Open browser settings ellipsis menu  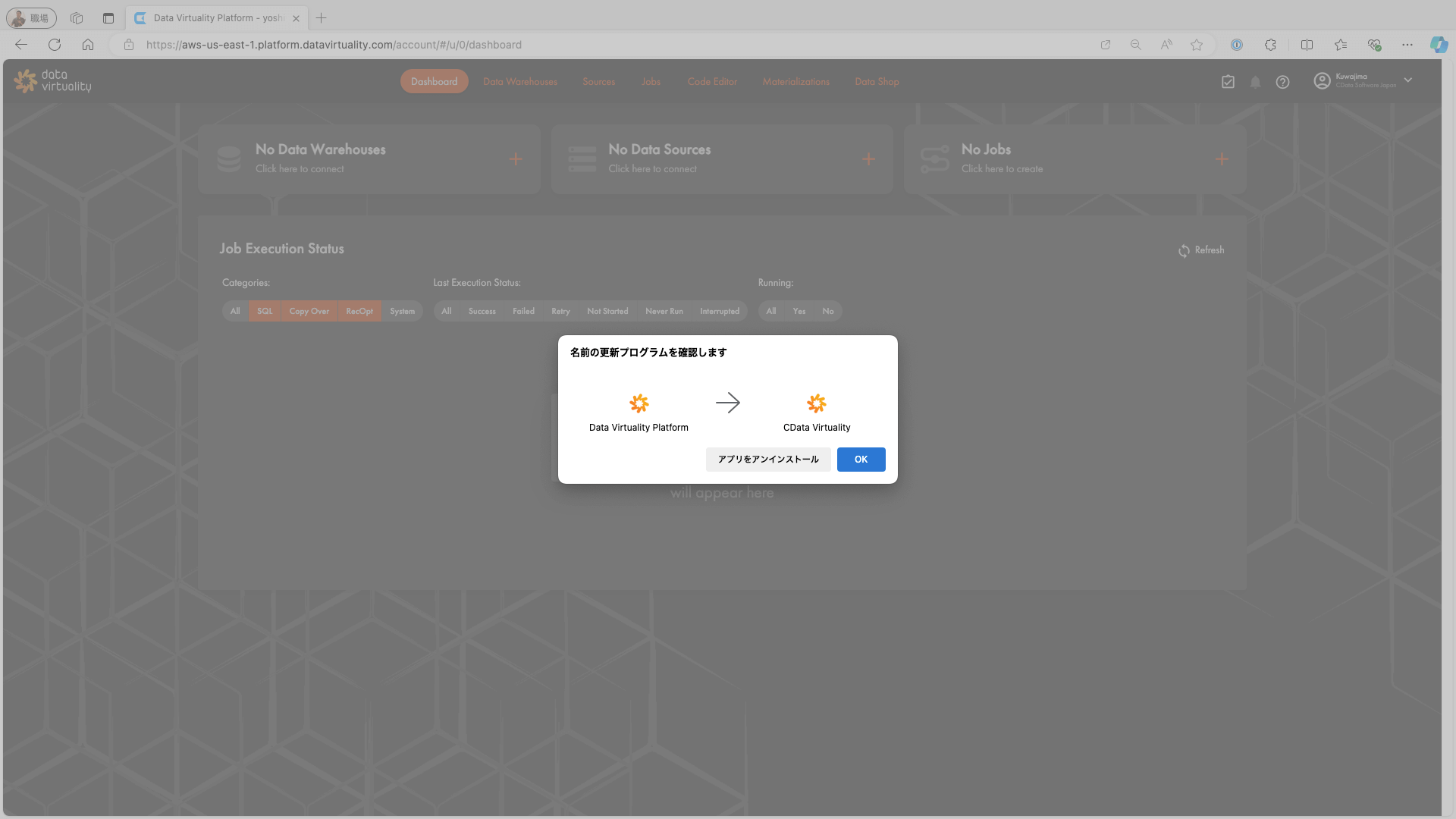(1407, 45)
